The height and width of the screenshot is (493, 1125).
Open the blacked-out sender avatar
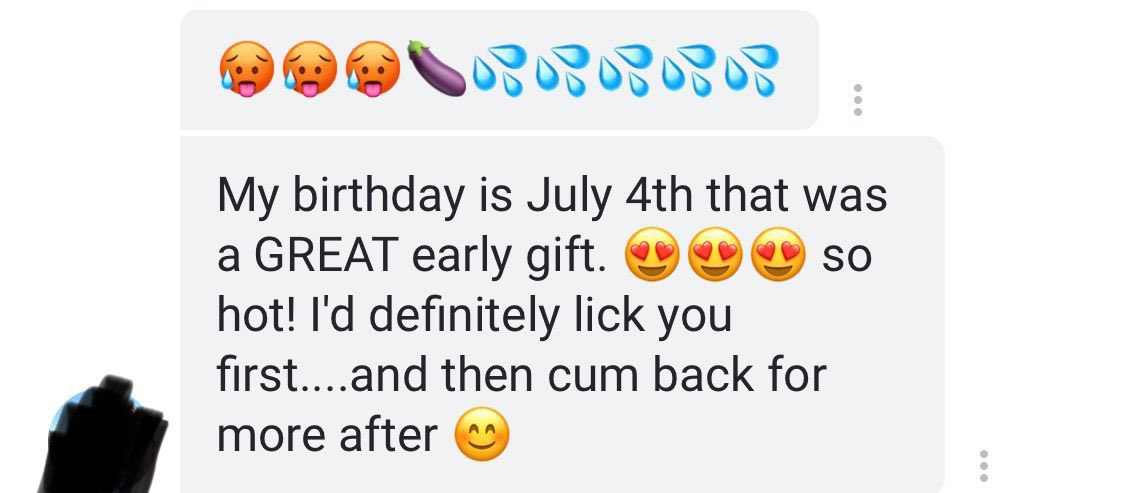click(x=104, y=435)
